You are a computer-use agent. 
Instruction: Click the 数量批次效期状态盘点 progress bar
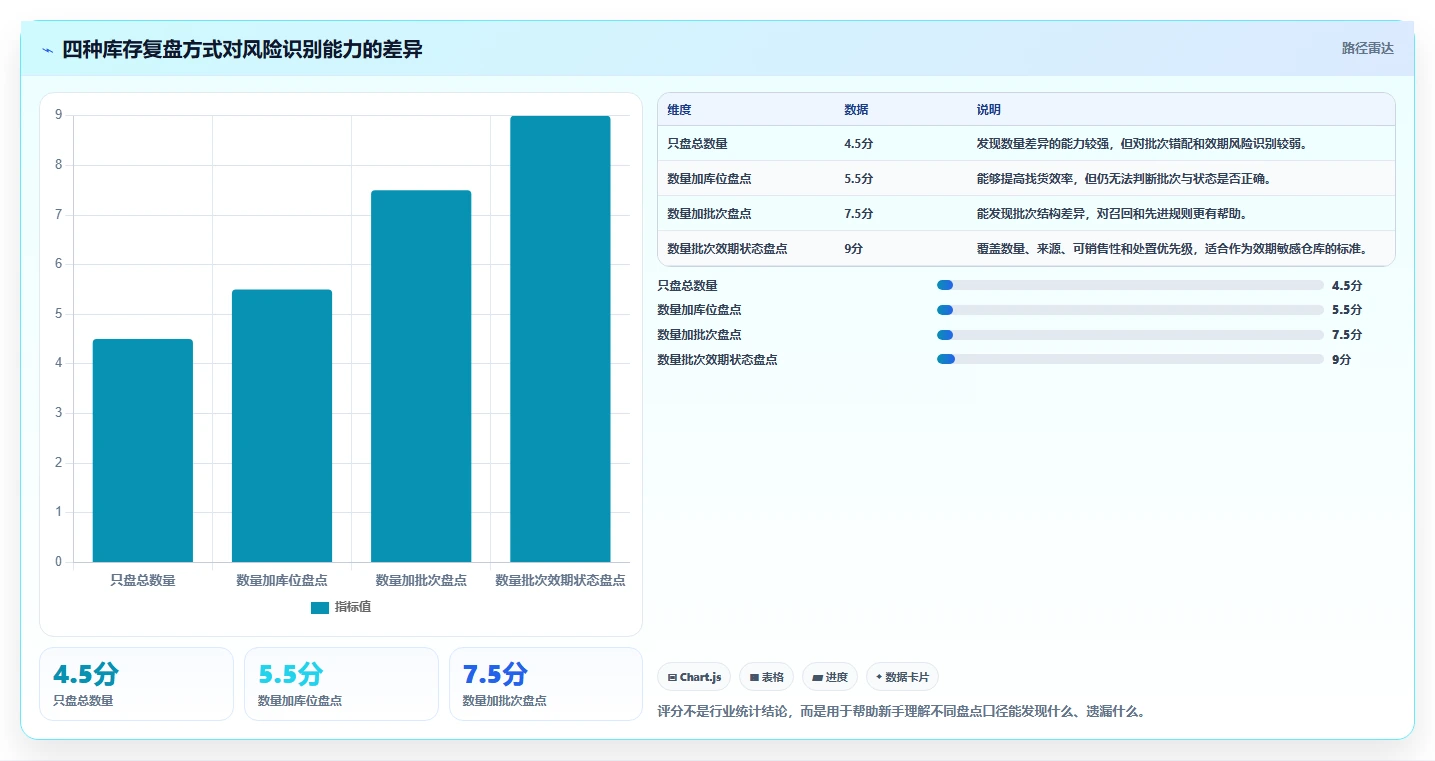click(x=1130, y=359)
